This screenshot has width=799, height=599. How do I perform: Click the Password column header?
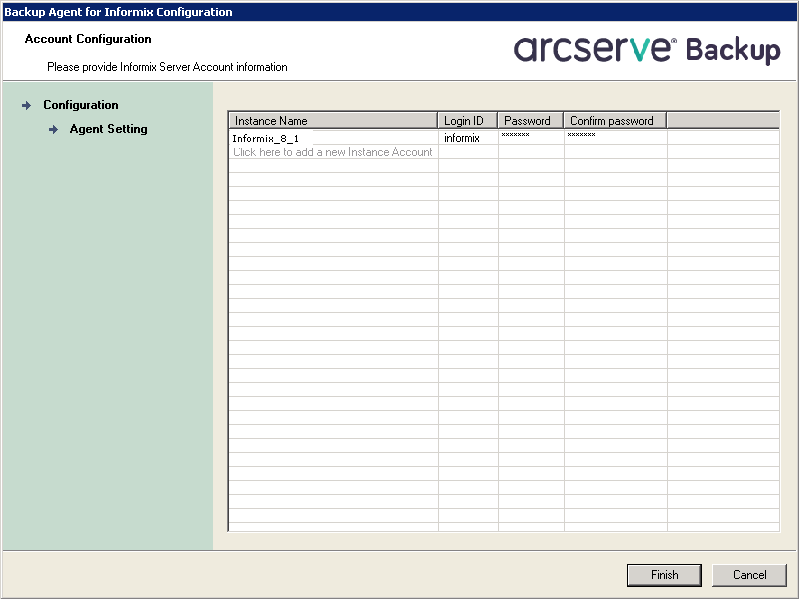(x=531, y=121)
